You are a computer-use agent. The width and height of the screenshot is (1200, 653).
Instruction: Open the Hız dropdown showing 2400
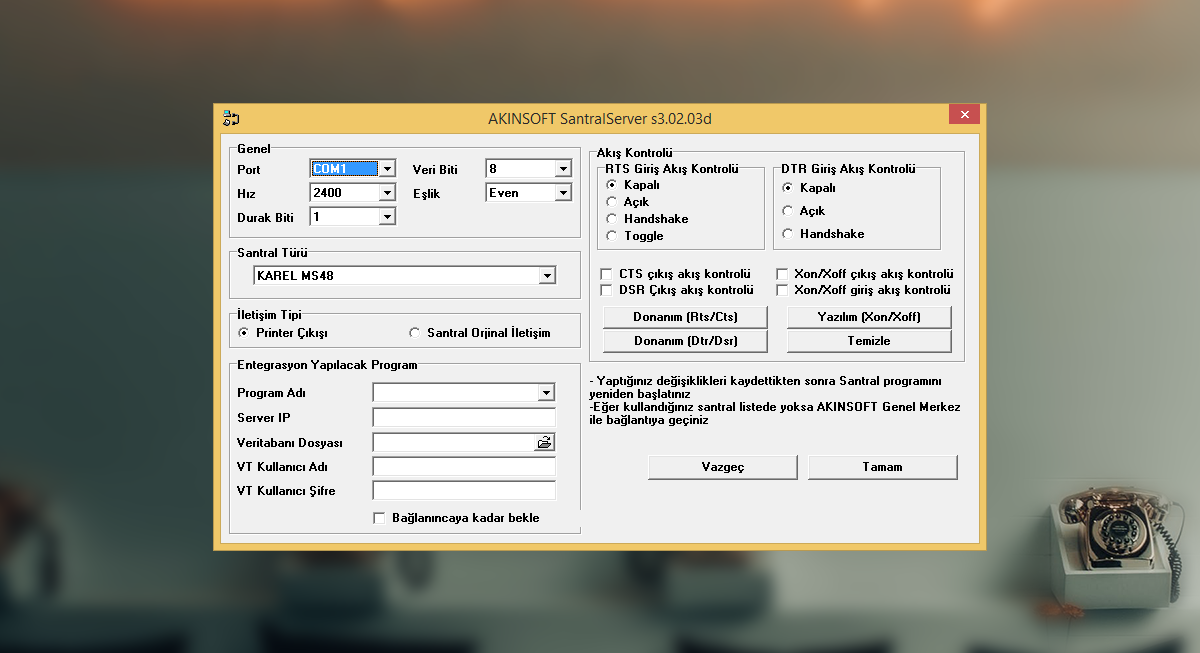[x=388, y=192]
